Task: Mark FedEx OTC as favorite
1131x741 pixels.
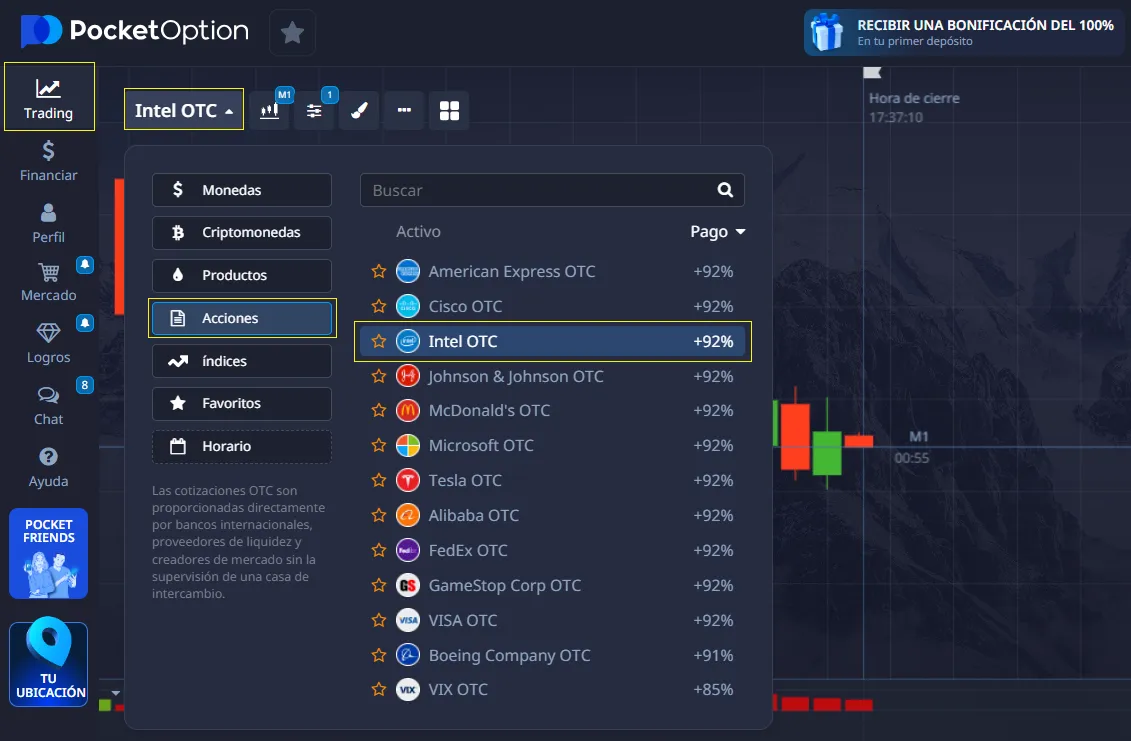Action: click(379, 550)
